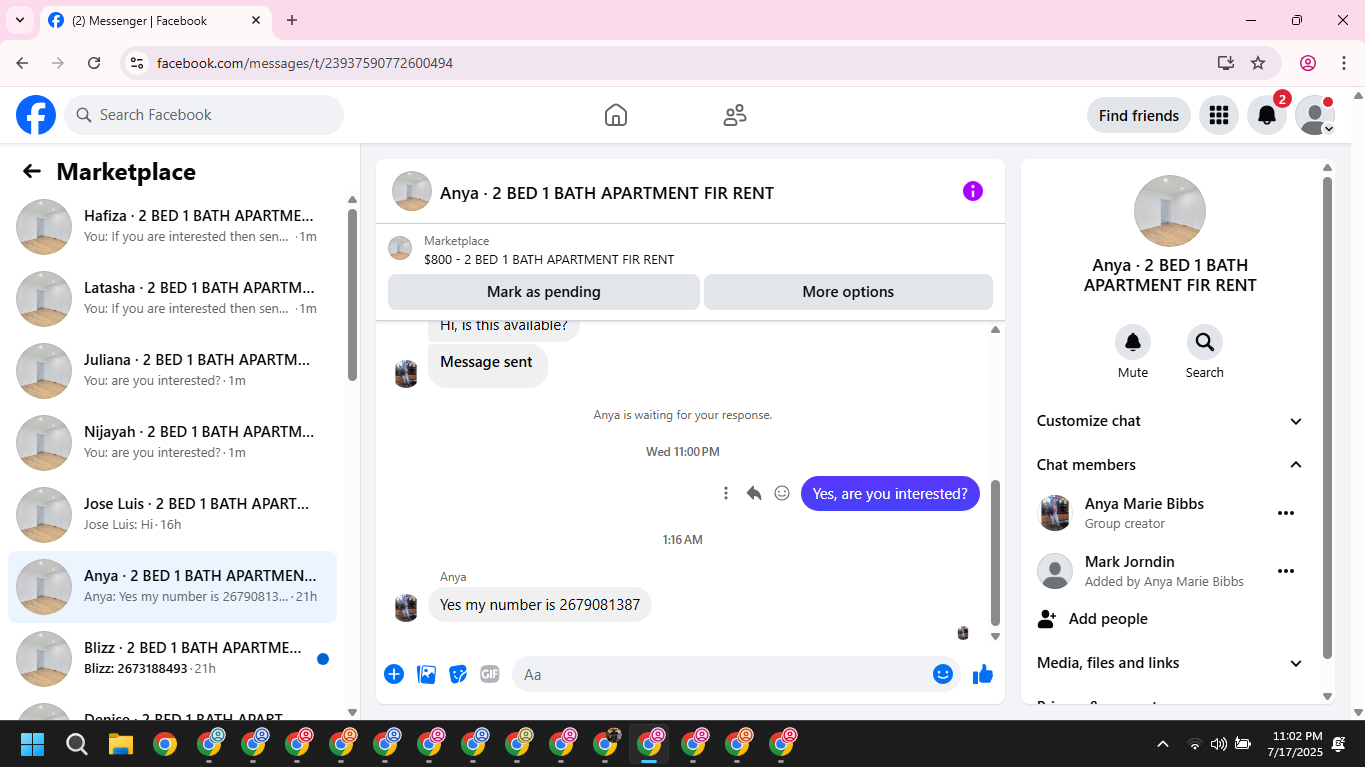Open Windows taskbar search
1365x767 pixels.
(77, 744)
